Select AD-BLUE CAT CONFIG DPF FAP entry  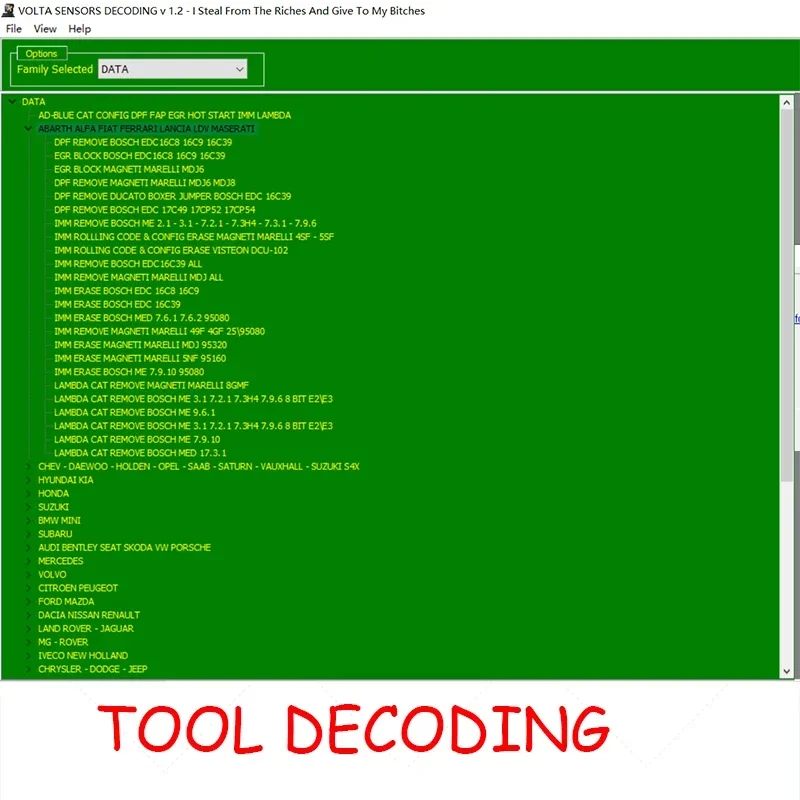click(164, 115)
